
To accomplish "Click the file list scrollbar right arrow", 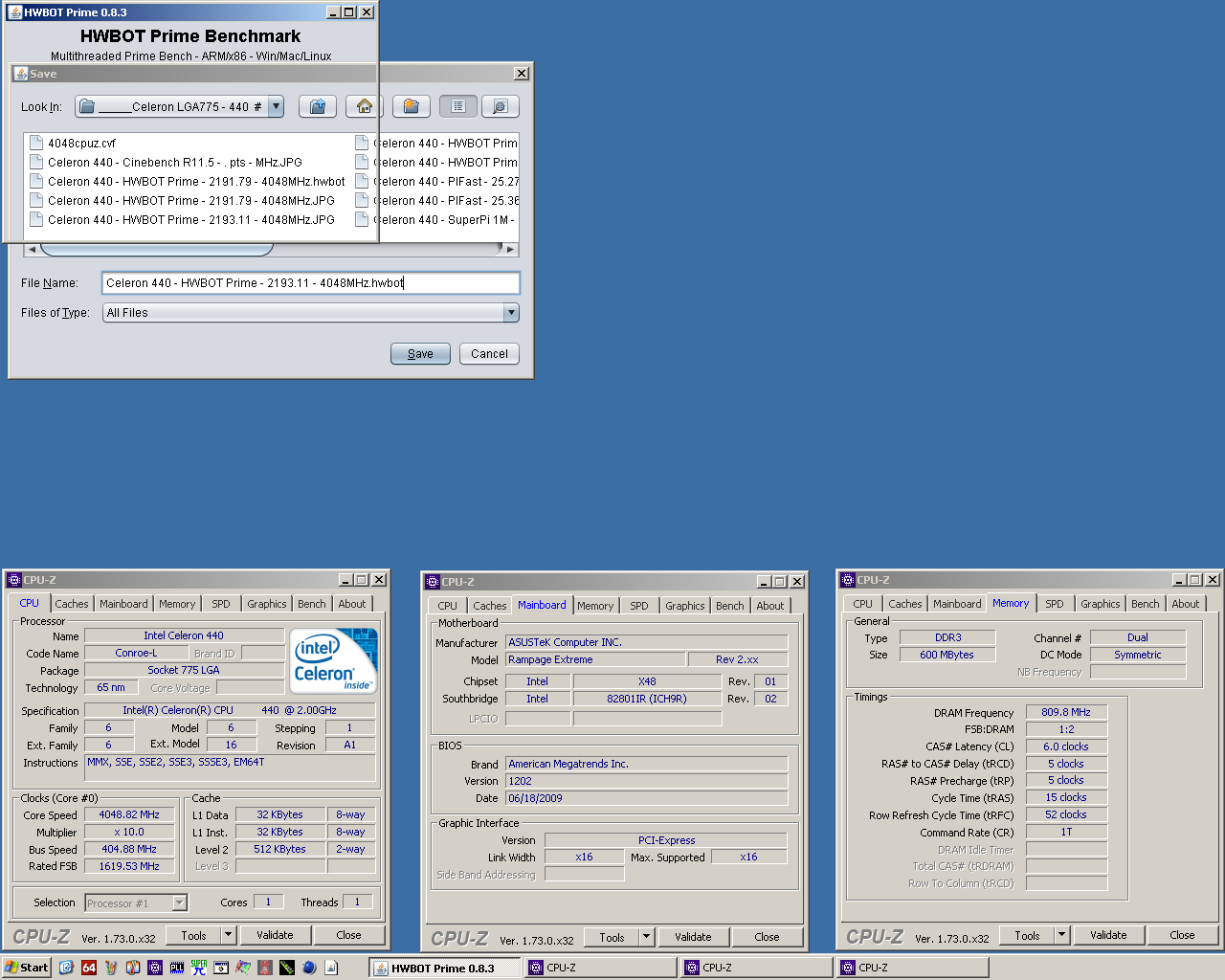I will [x=511, y=249].
